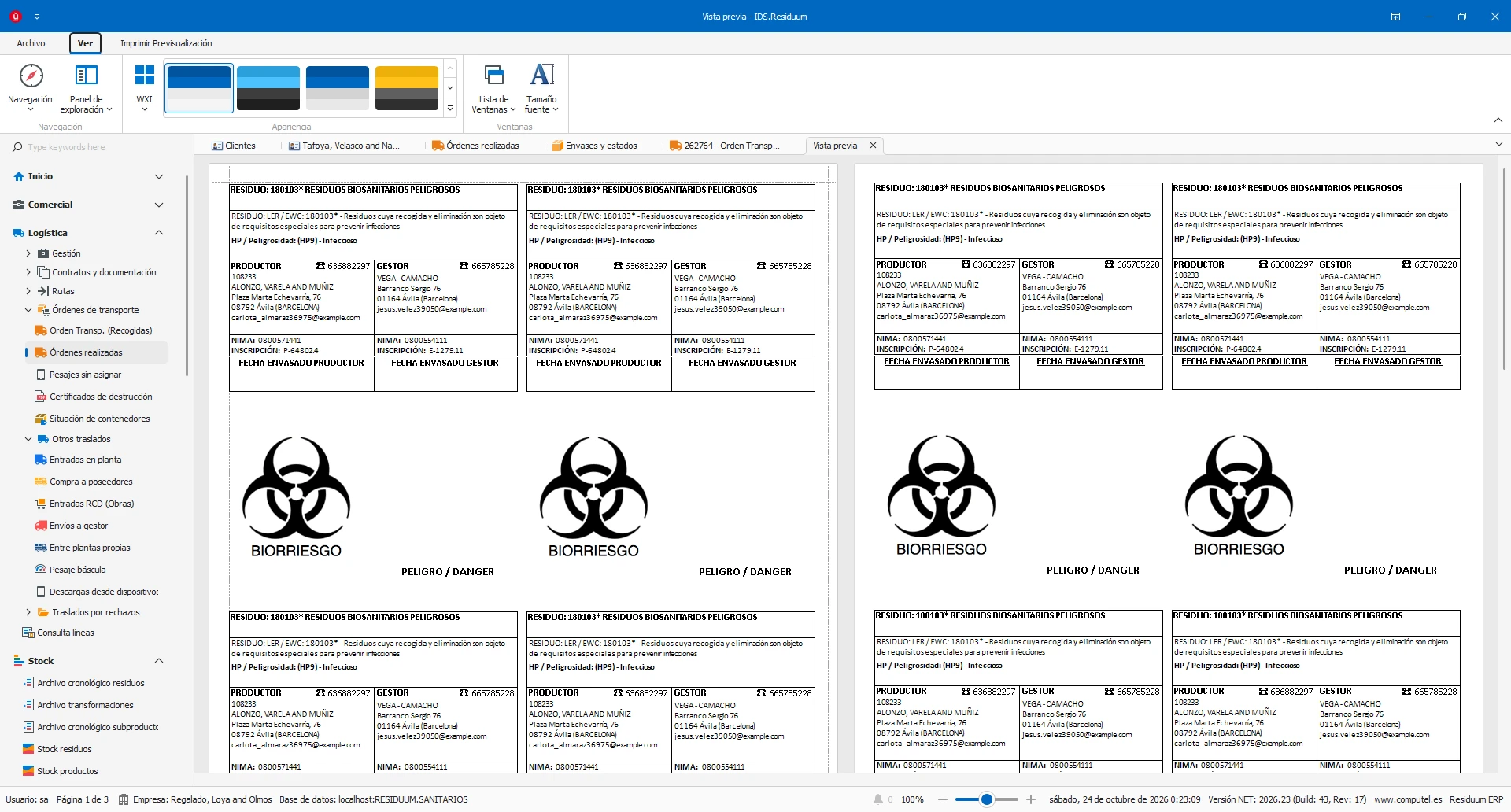Click the Type keywords here search field
Screen dimensions: 1511x812
tap(98, 147)
